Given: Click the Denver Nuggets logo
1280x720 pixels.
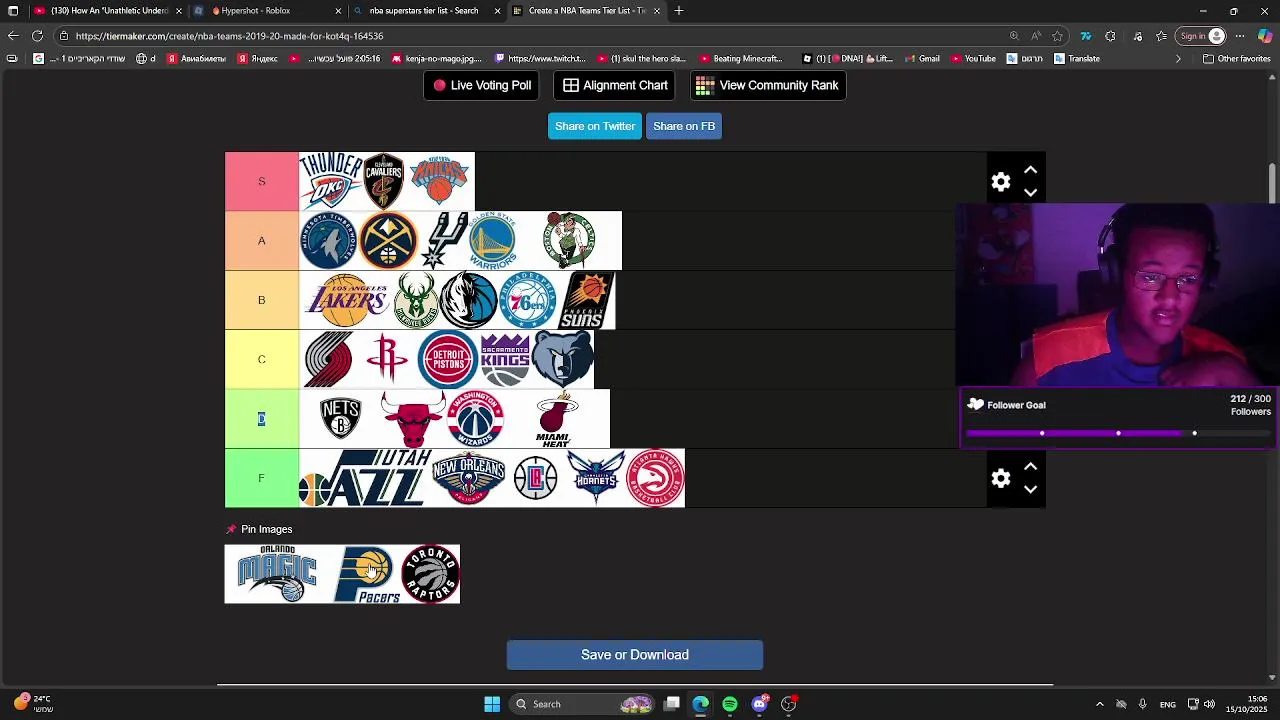Looking at the screenshot, I should 389,241.
